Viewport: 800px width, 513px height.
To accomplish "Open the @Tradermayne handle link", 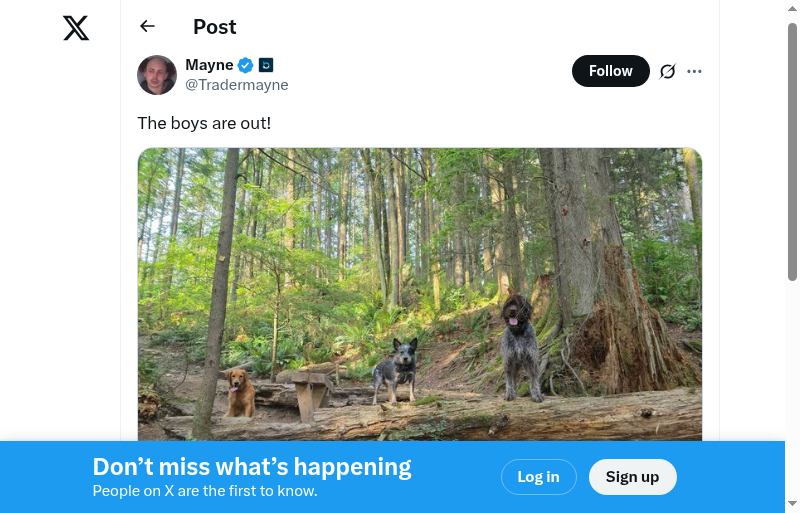I will point(237,85).
